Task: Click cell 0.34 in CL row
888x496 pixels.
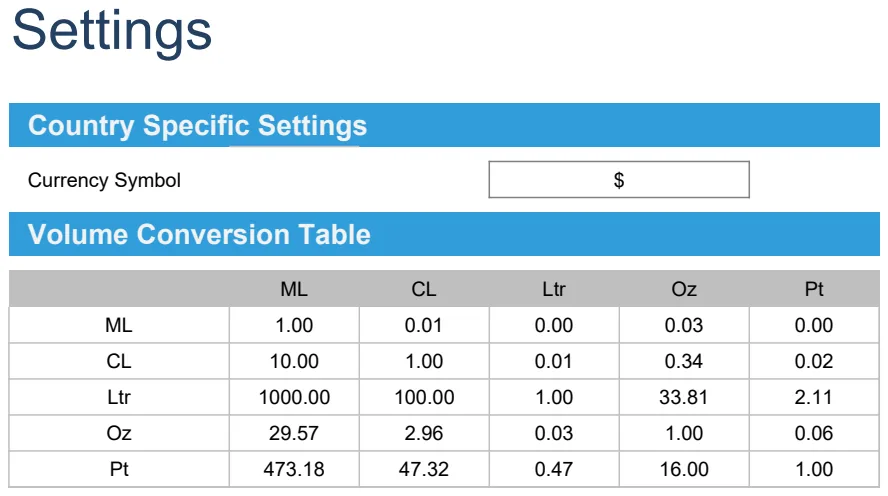Action: (x=684, y=361)
